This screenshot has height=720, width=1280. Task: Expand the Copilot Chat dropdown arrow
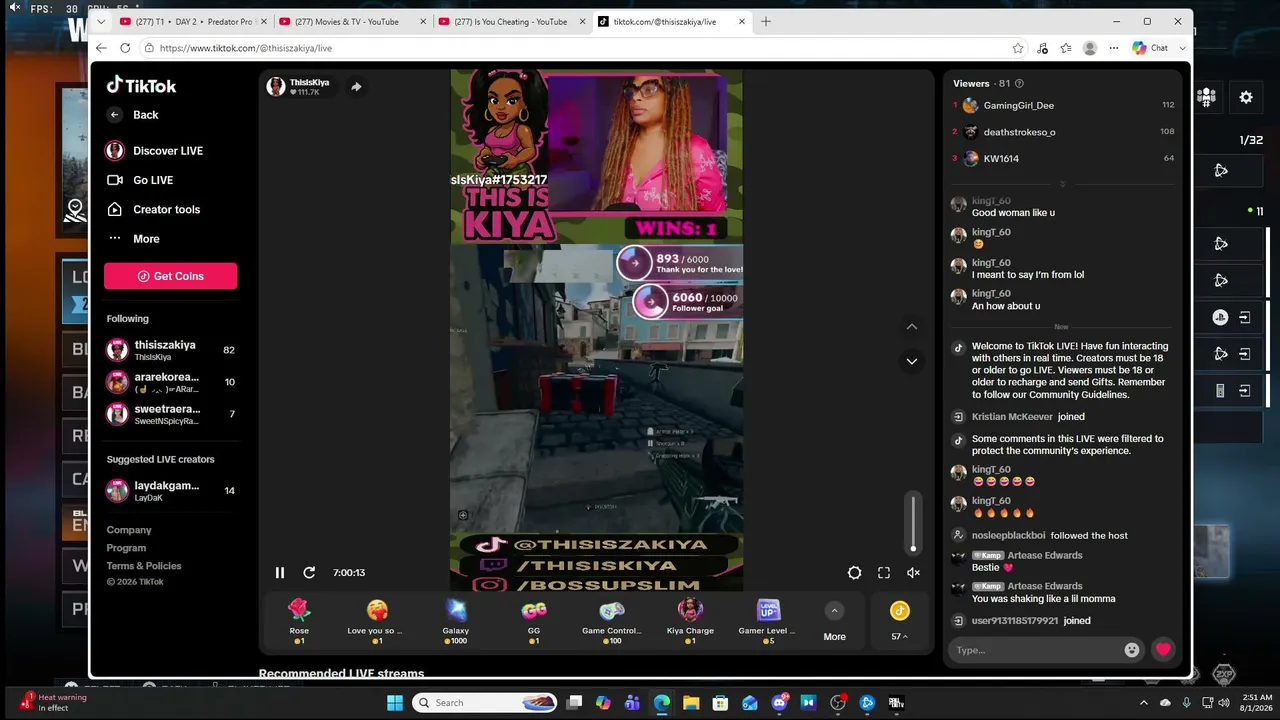1183,48
